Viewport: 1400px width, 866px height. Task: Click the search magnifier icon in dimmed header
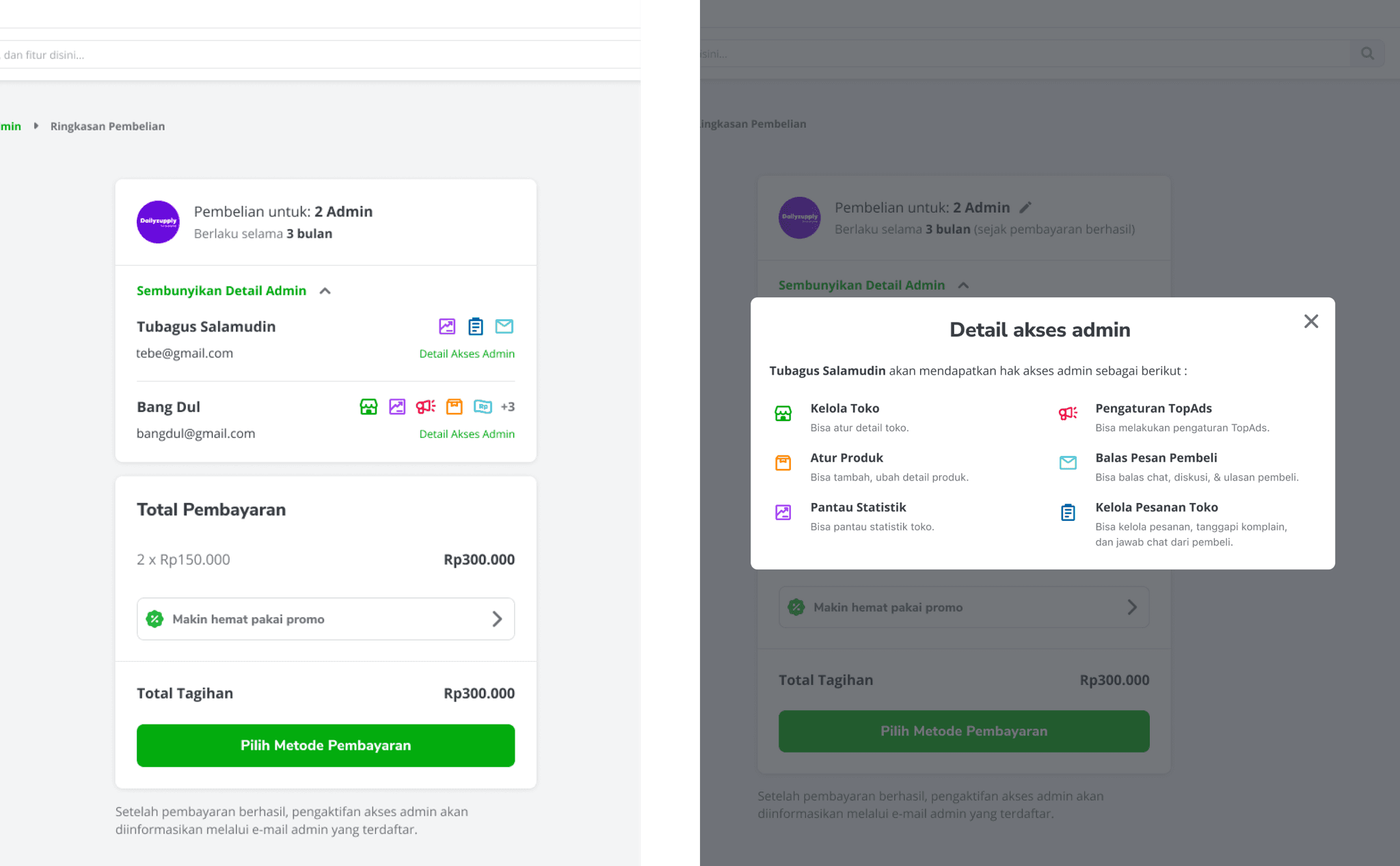coord(1367,53)
